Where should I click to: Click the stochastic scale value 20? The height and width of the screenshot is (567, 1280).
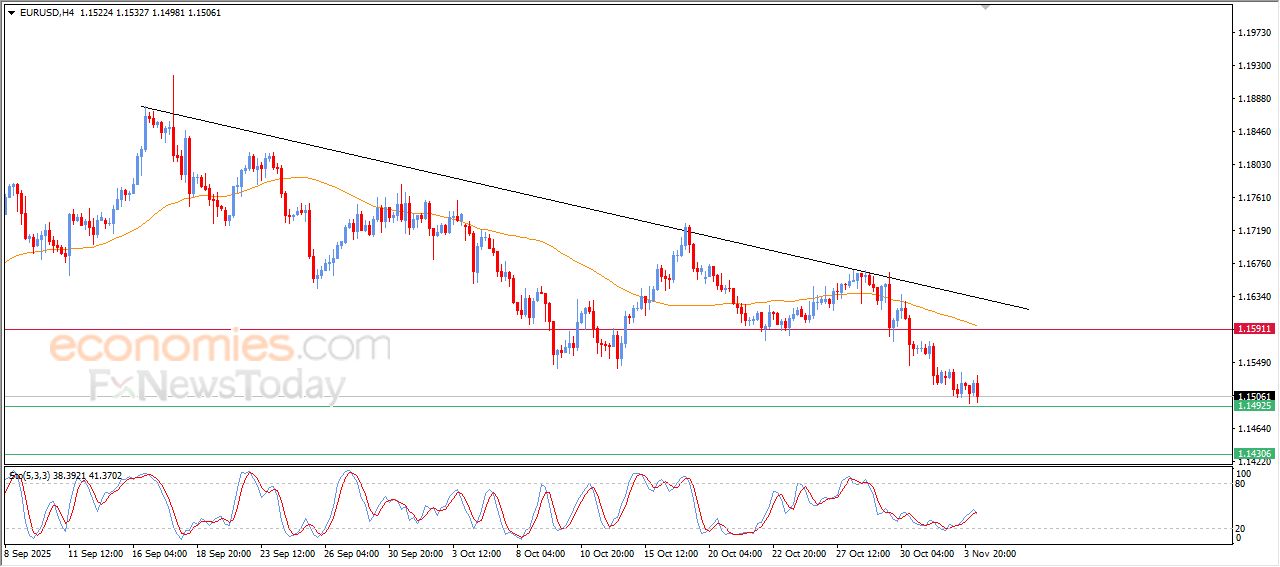(x=1242, y=528)
